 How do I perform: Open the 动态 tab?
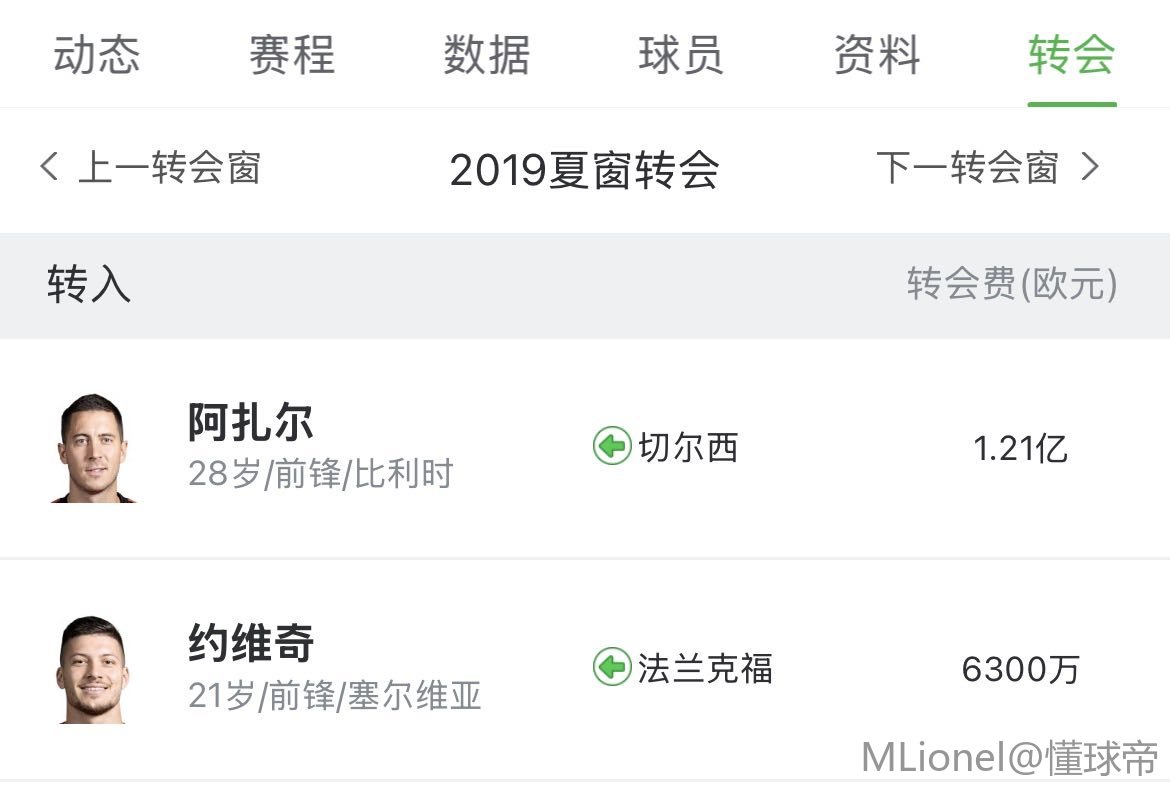pos(97,55)
